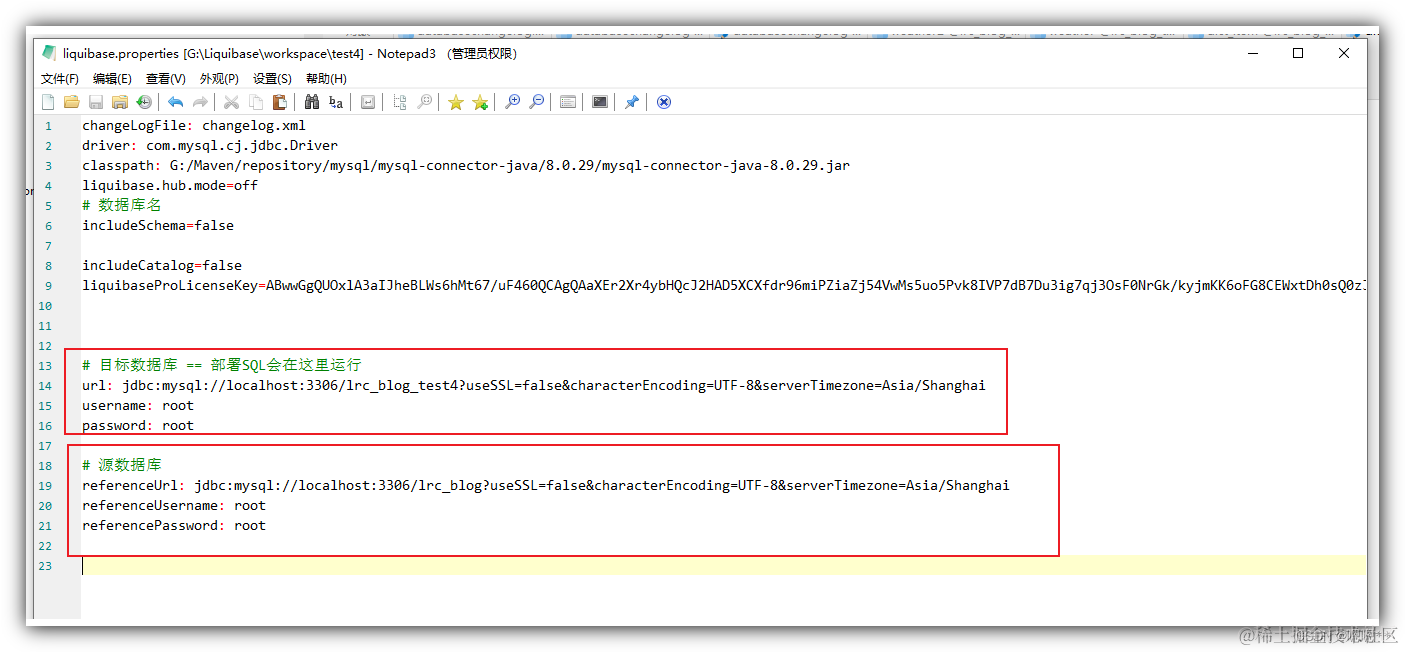
Task: Click the includeSchema=false line
Action: click(158, 226)
